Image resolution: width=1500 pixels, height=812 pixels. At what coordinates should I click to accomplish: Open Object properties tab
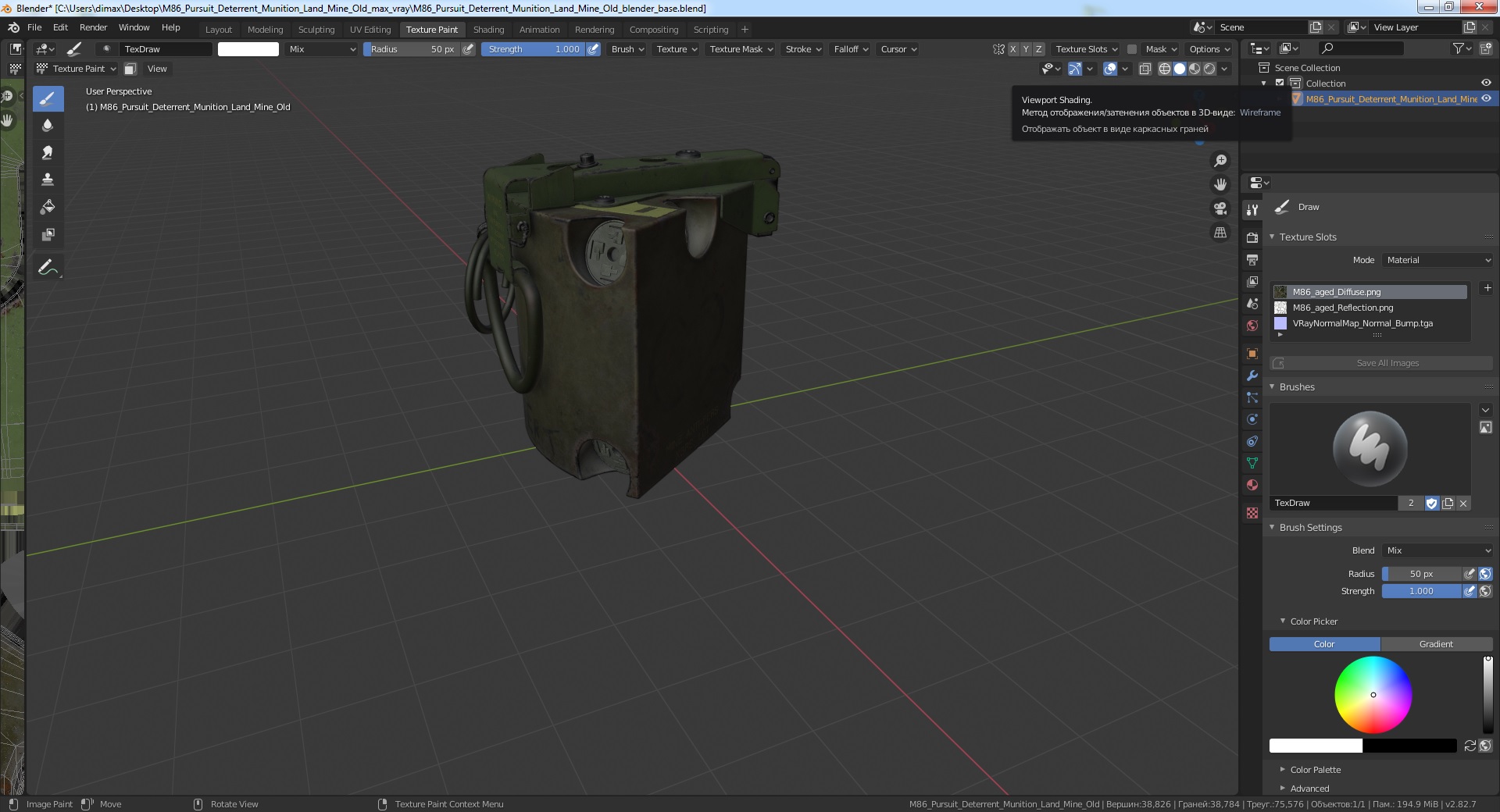(1252, 354)
